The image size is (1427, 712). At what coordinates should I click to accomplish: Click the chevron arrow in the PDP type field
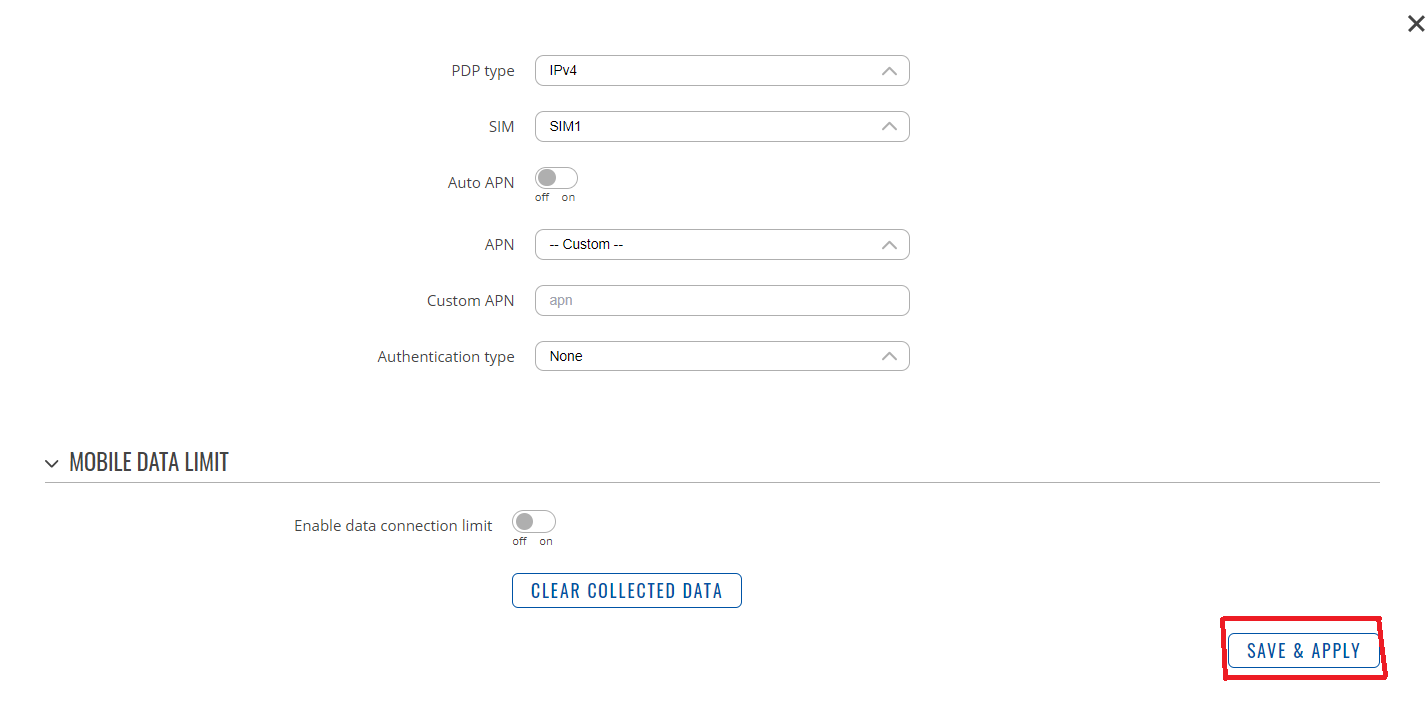point(888,71)
